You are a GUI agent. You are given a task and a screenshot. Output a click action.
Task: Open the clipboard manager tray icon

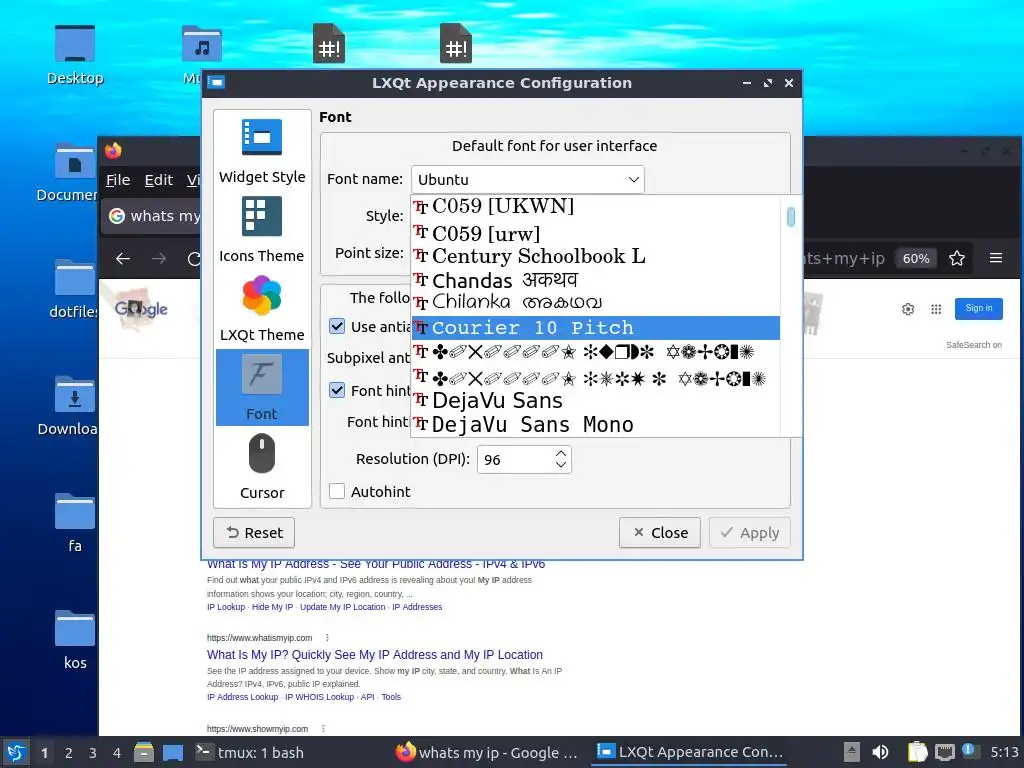(x=917, y=752)
